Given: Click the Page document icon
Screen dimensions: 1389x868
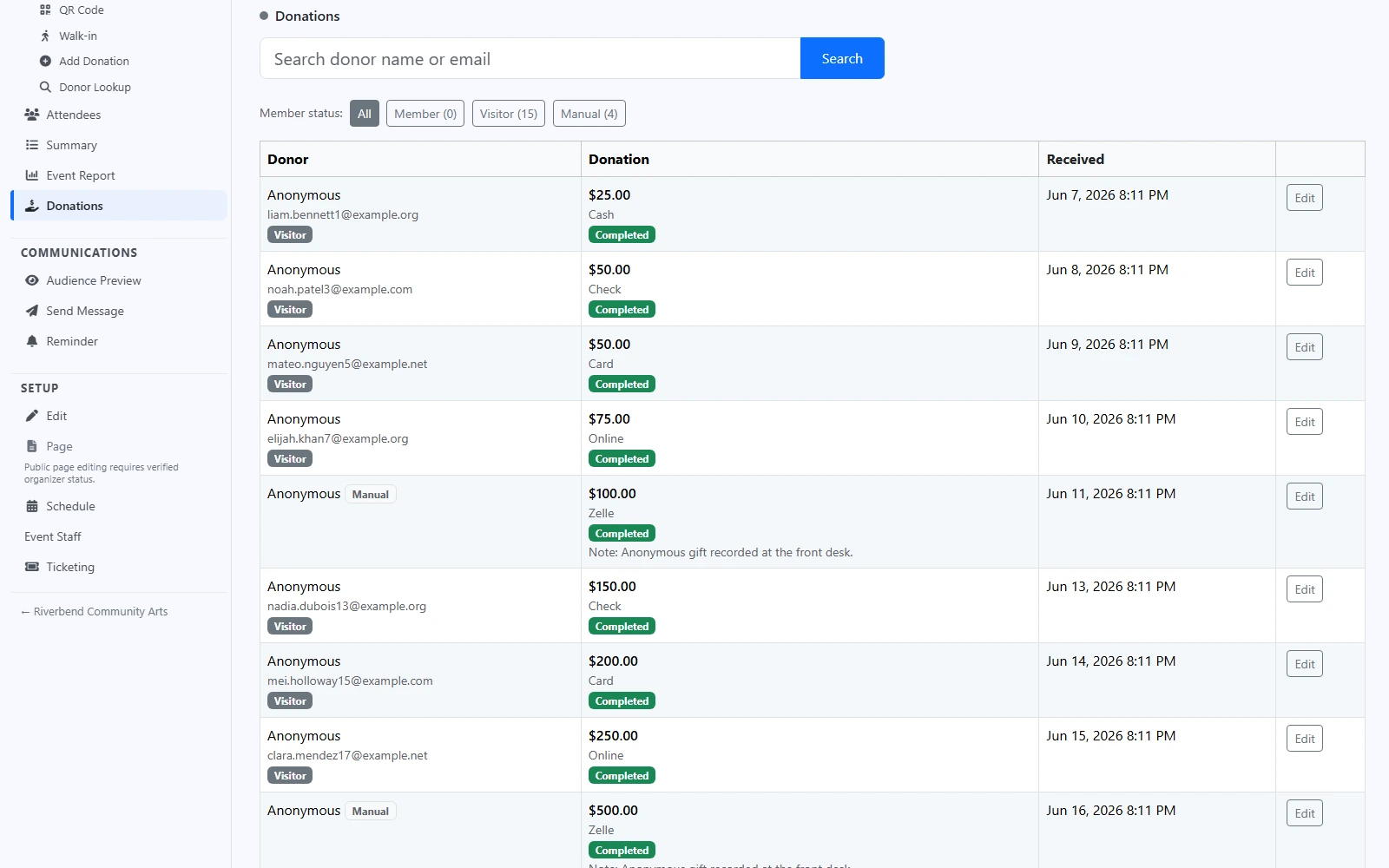Looking at the screenshot, I should click(x=32, y=446).
